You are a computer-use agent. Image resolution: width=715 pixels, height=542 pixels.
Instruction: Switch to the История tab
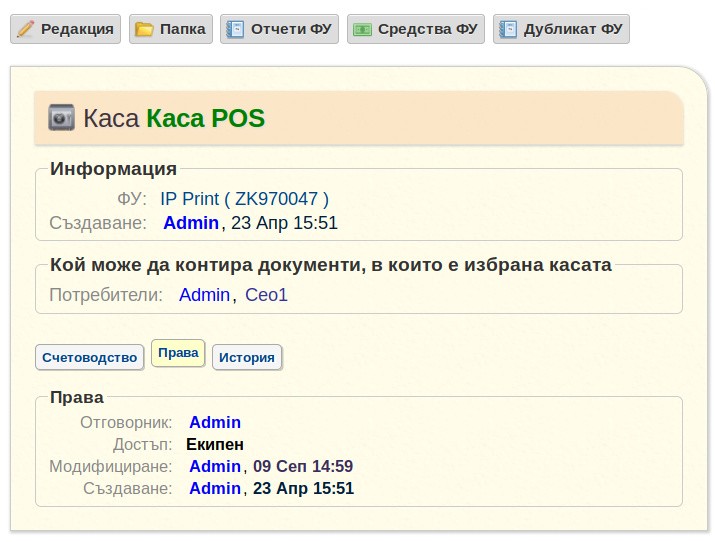click(247, 357)
